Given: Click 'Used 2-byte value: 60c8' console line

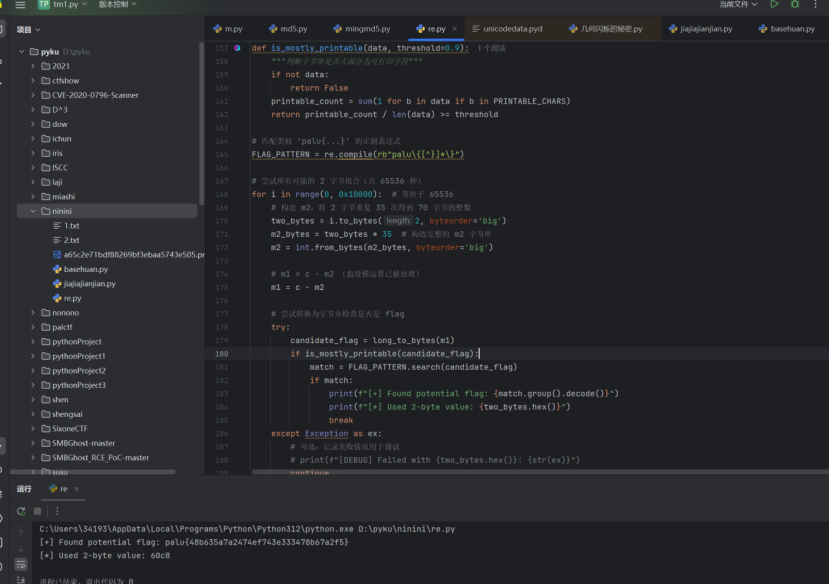Looking at the screenshot, I should coord(105,556).
